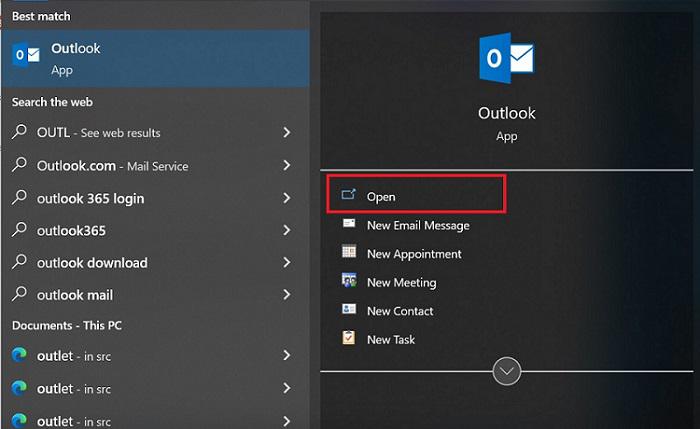Choose New Task action

[391, 340]
